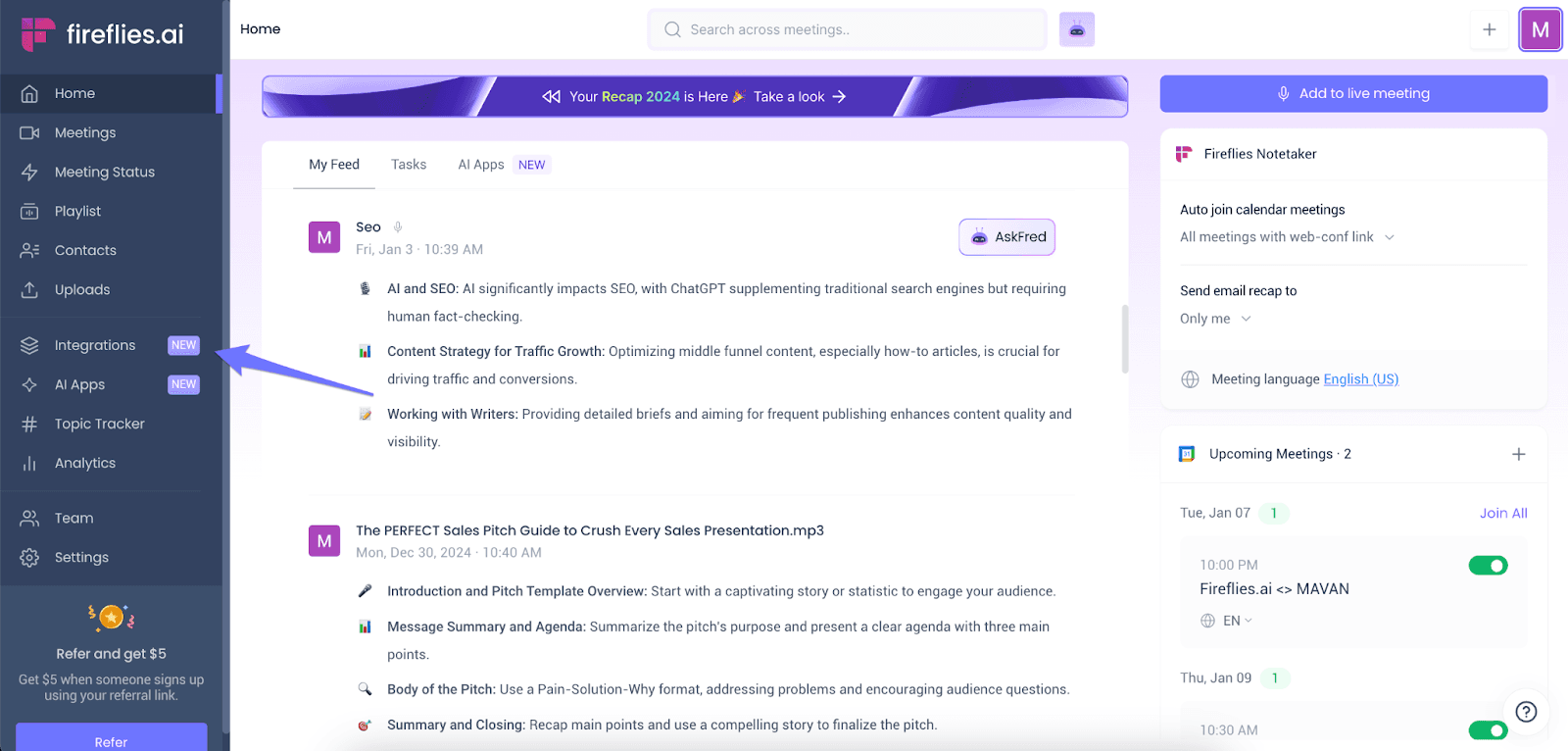Click the microphone icon next to Seo
Screen dimensions: 1568x751
click(398, 227)
